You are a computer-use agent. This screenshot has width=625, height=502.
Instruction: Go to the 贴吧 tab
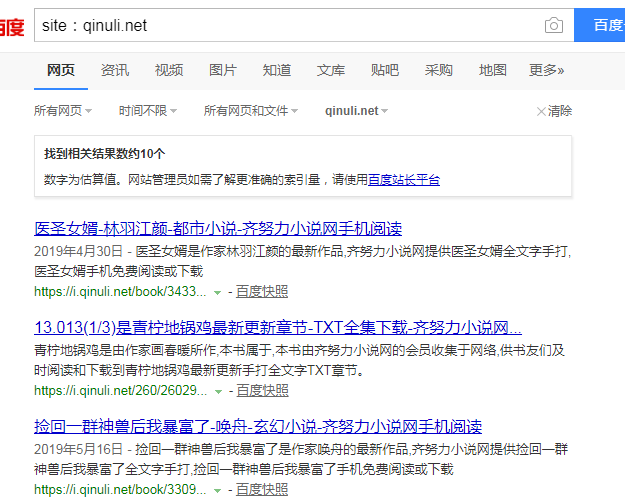(385, 70)
